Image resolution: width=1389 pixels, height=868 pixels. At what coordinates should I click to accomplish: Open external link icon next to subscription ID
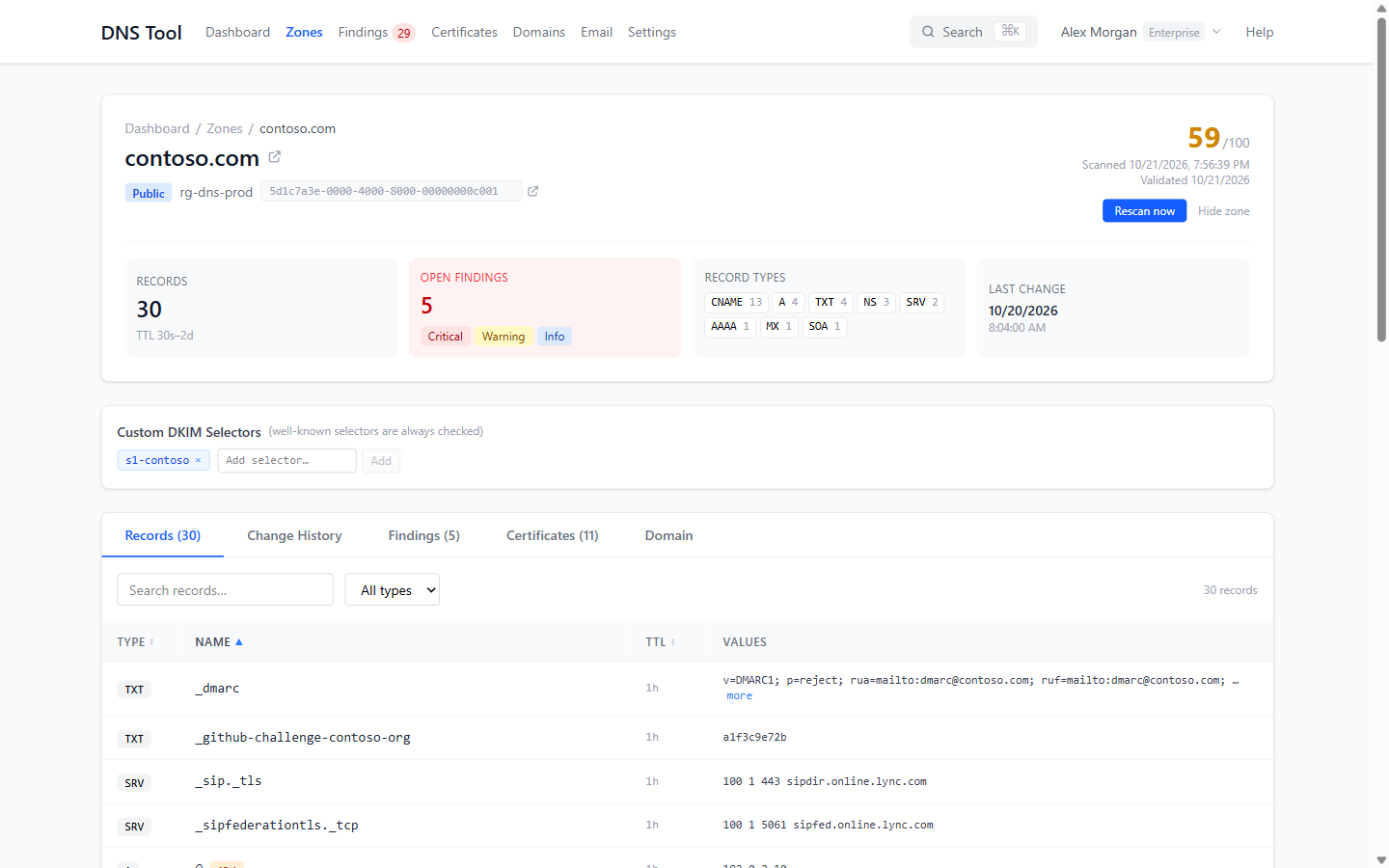coord(532,191)
